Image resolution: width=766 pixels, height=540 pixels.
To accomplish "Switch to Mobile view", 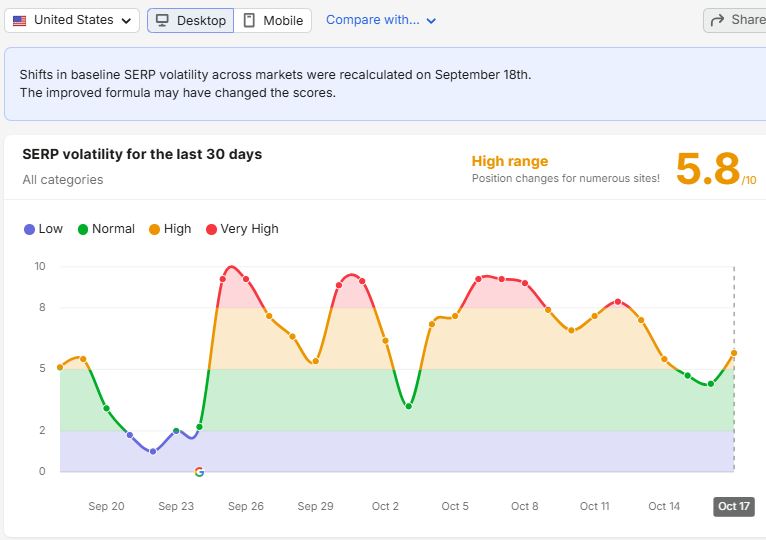I will point(273,21).
